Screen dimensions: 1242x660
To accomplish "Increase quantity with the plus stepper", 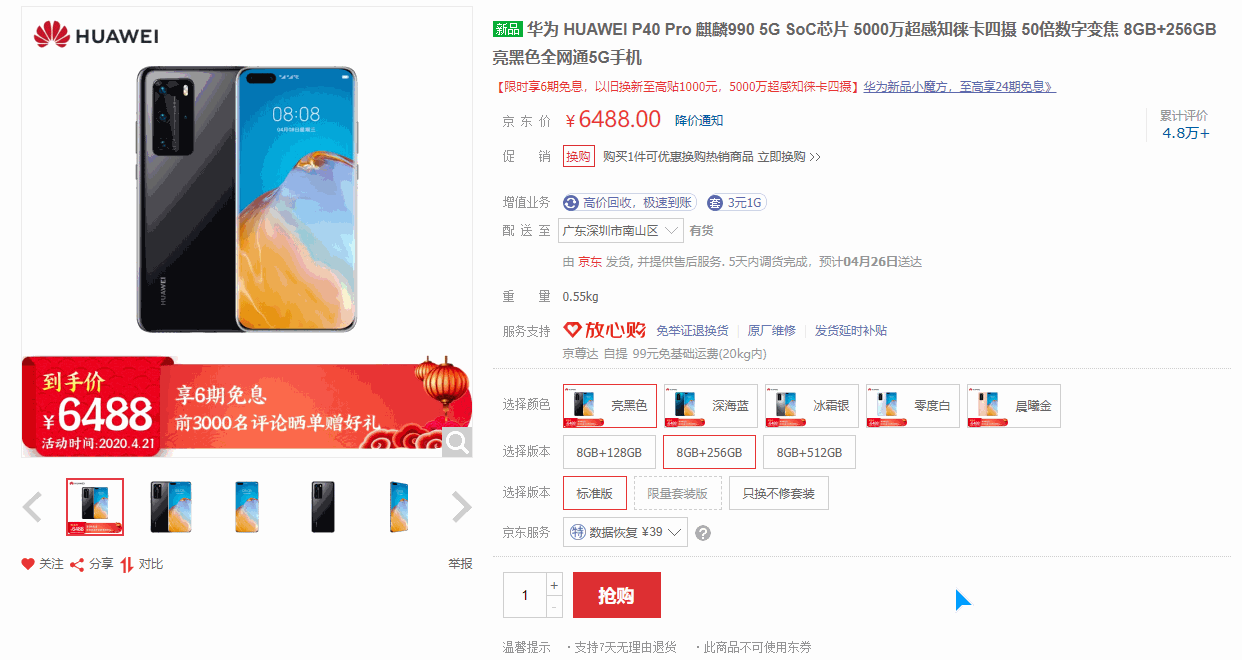I will (554, 585).
